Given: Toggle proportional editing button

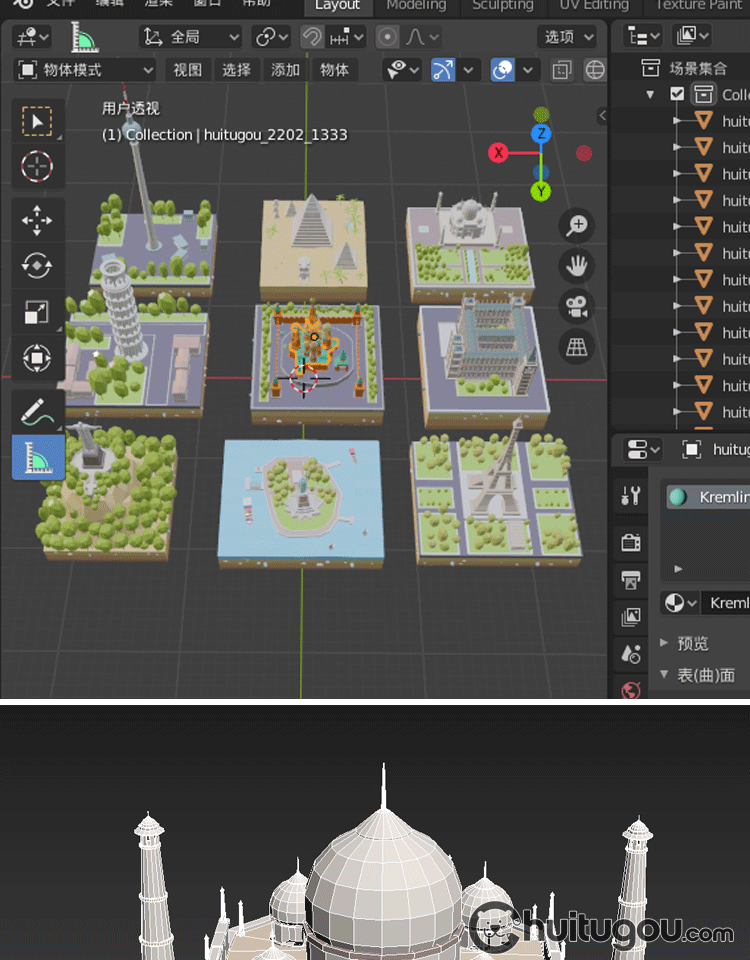Looking at the screenshot, I should coord(387,37).
